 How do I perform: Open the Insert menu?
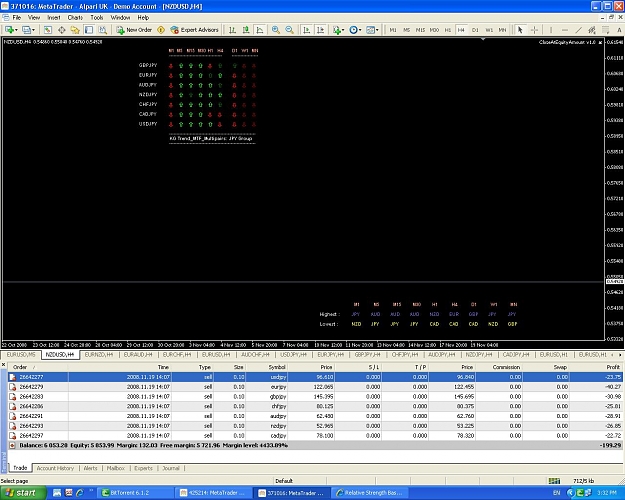click(x=54, y=18)
